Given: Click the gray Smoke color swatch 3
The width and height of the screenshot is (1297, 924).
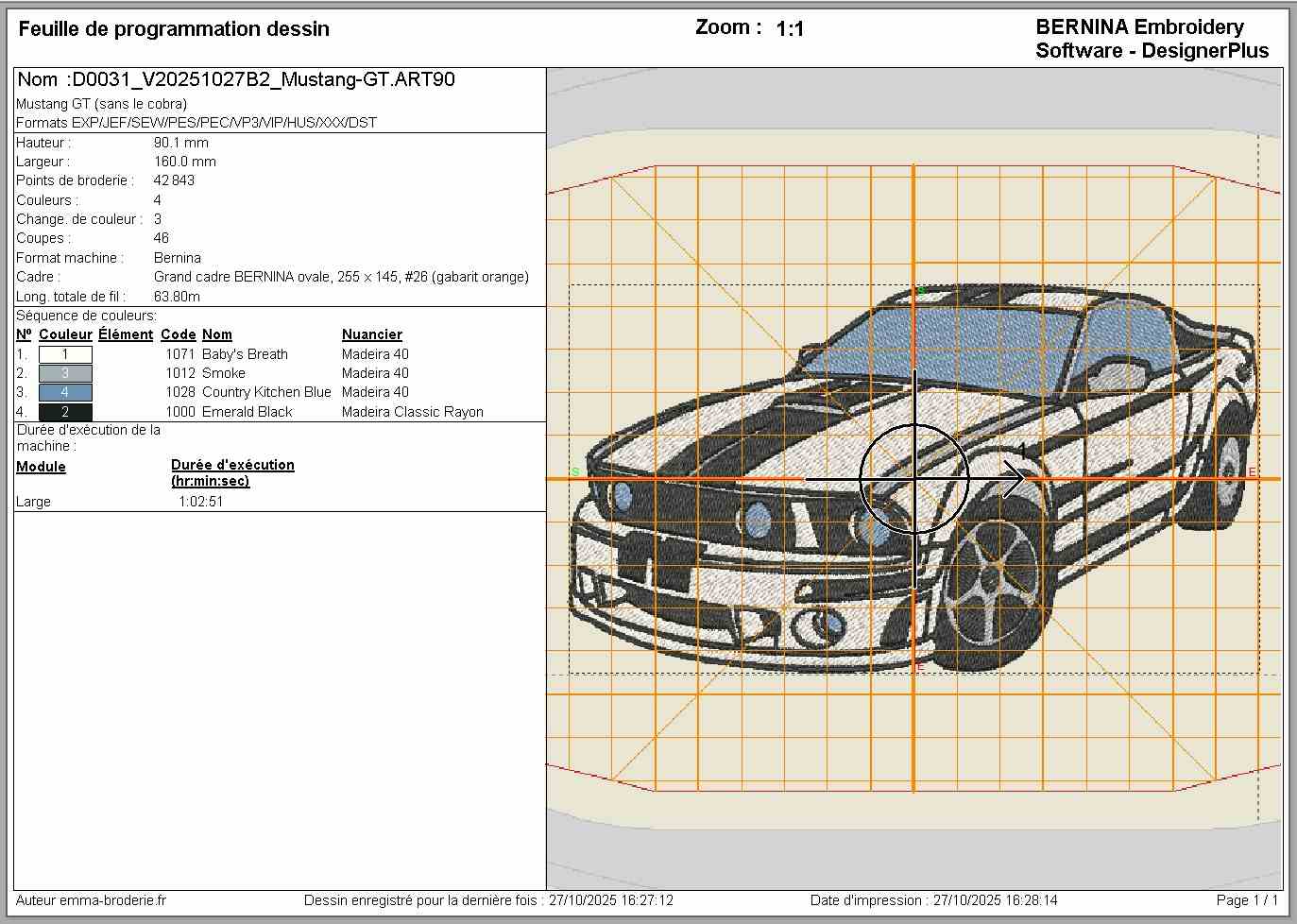Looking at the screenshot, I should point(65,373).
